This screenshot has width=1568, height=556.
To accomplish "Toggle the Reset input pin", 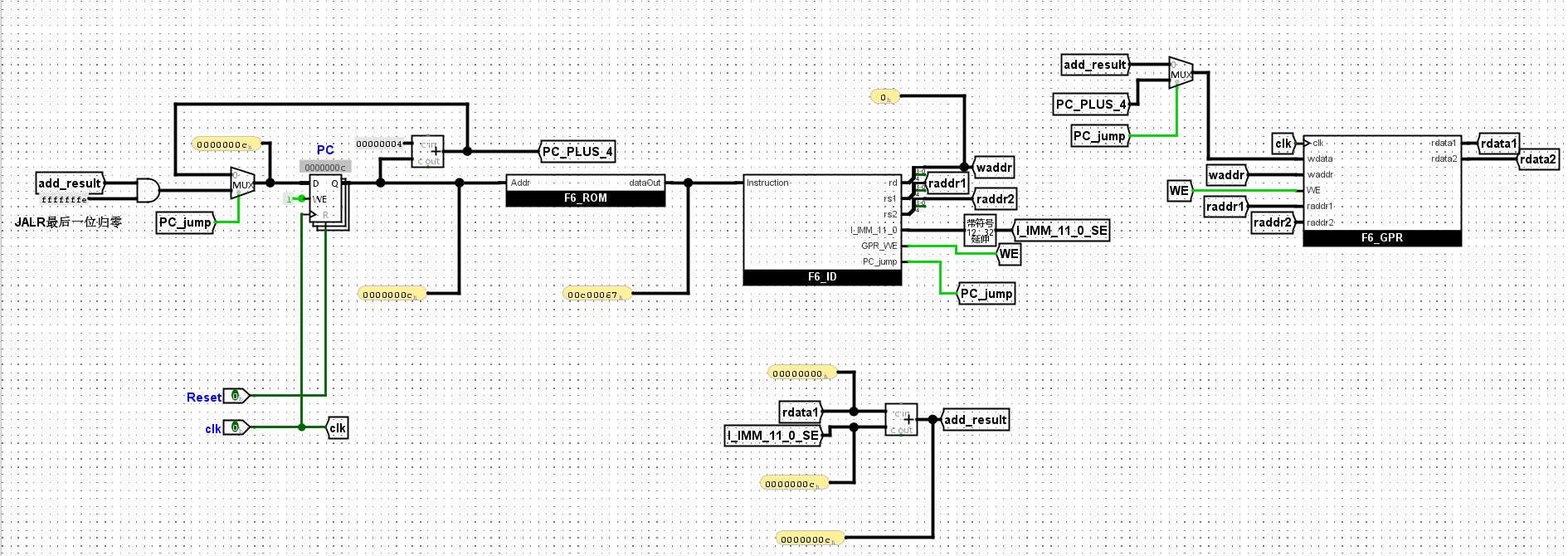I will (236, 397).
